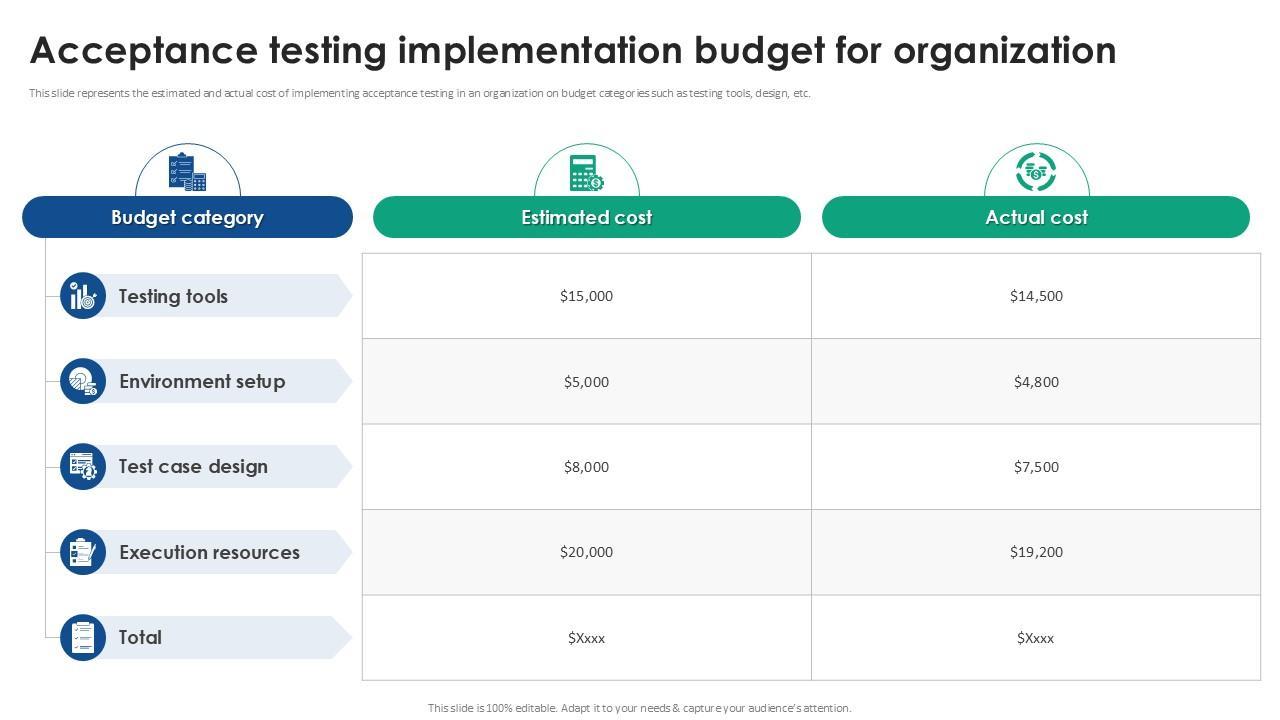Click the slide title text
This screenshot has width=1280, height=720.
pyautogui.click(x=573, y=50)
